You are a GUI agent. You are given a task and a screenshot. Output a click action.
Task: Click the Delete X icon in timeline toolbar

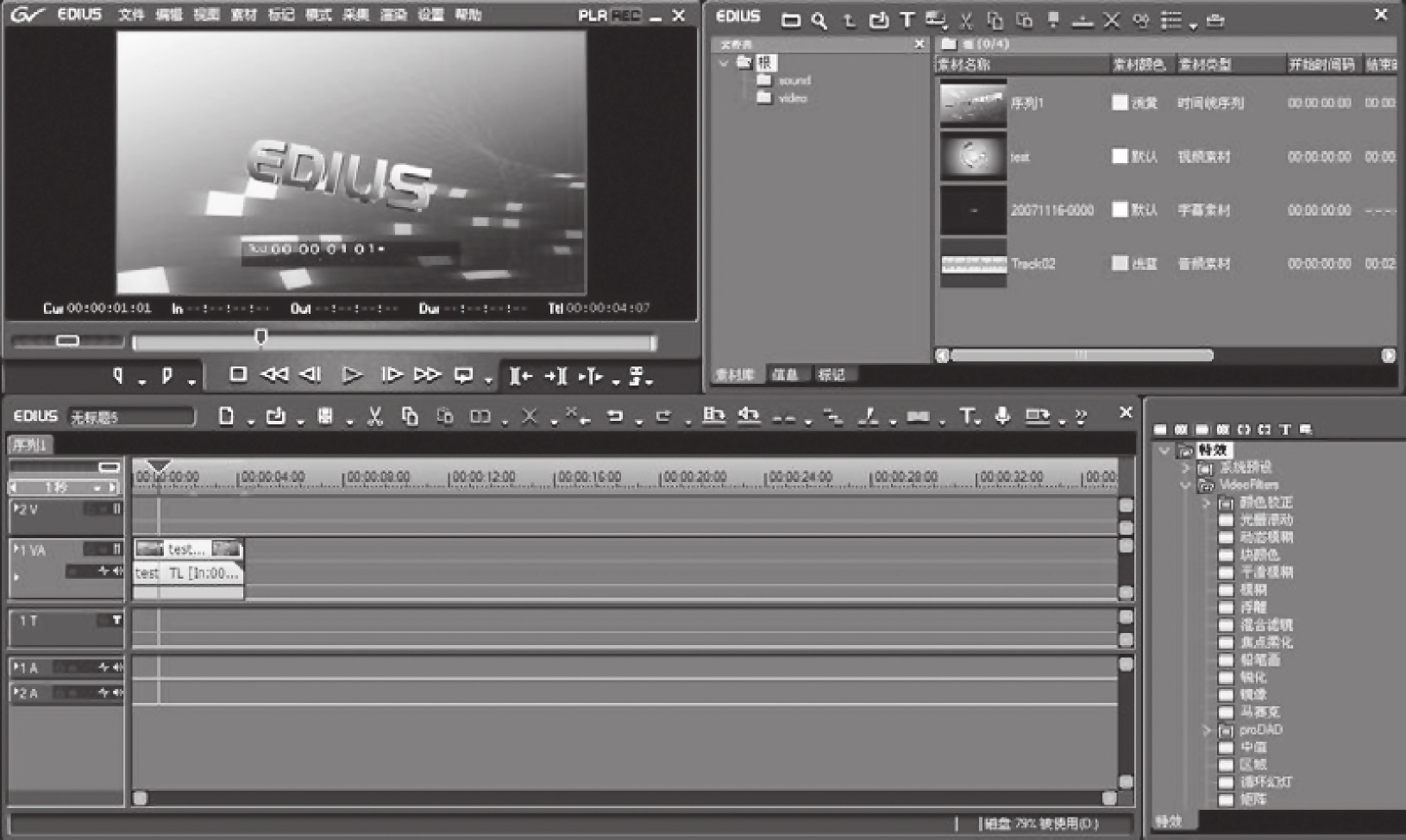pos(530,417)
